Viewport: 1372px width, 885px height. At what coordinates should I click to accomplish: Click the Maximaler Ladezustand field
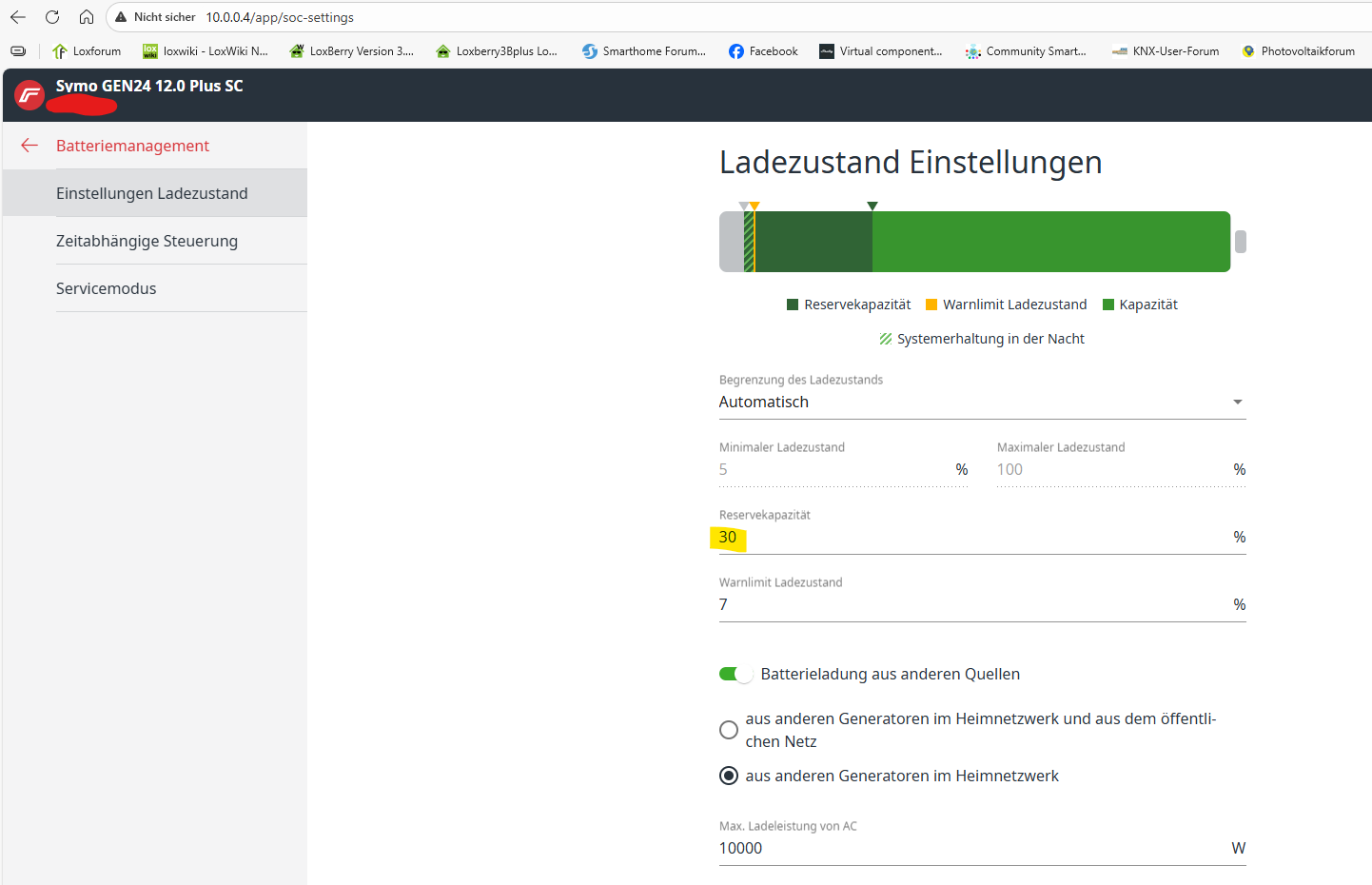coord(1121,469)
